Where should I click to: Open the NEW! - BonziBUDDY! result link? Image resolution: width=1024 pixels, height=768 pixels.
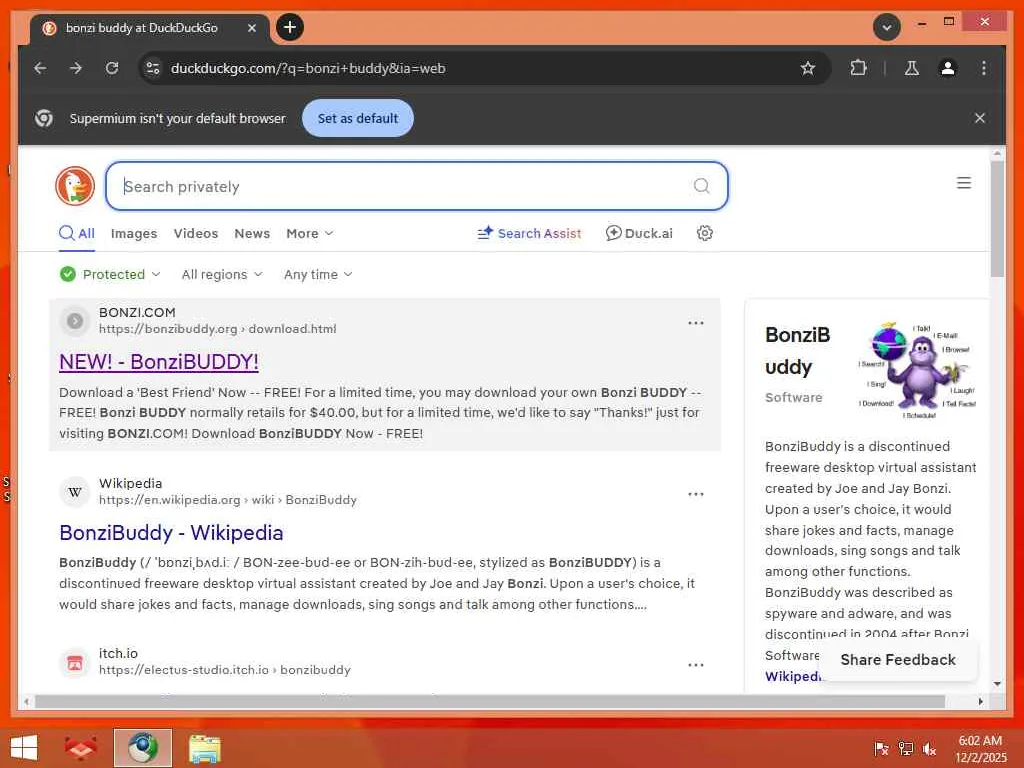point(159,362)
